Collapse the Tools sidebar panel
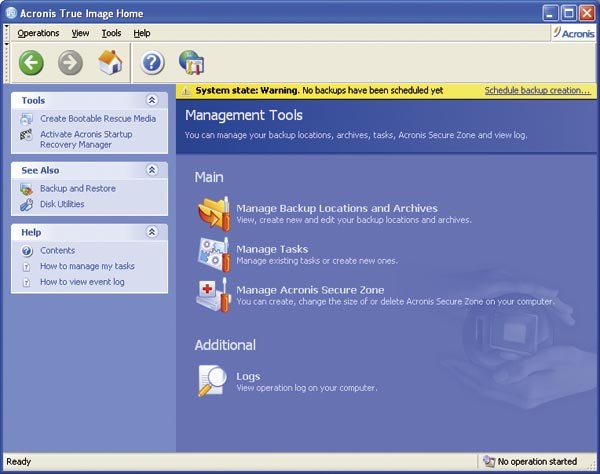This screenshot has width=600, height=474. [151, 100]
